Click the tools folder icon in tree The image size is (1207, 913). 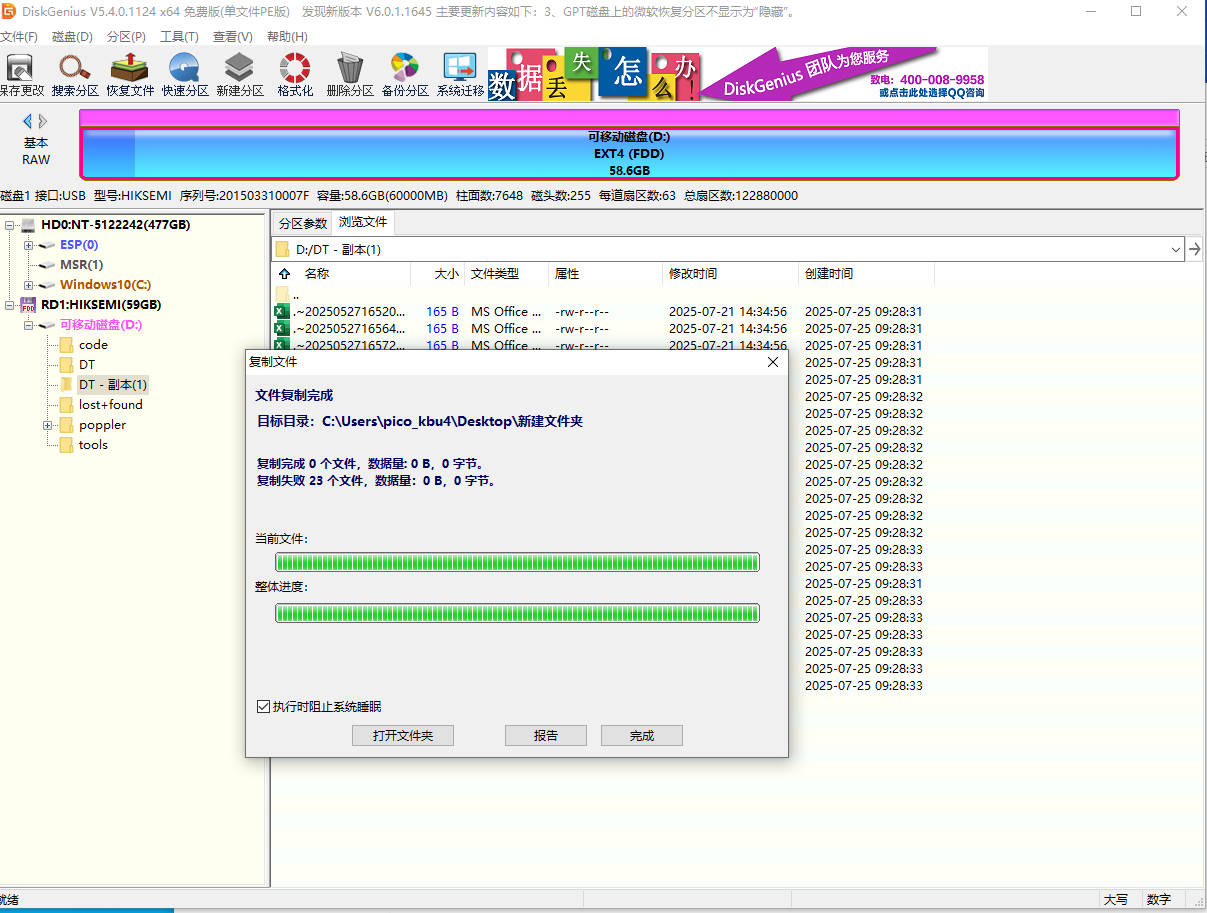66,445
